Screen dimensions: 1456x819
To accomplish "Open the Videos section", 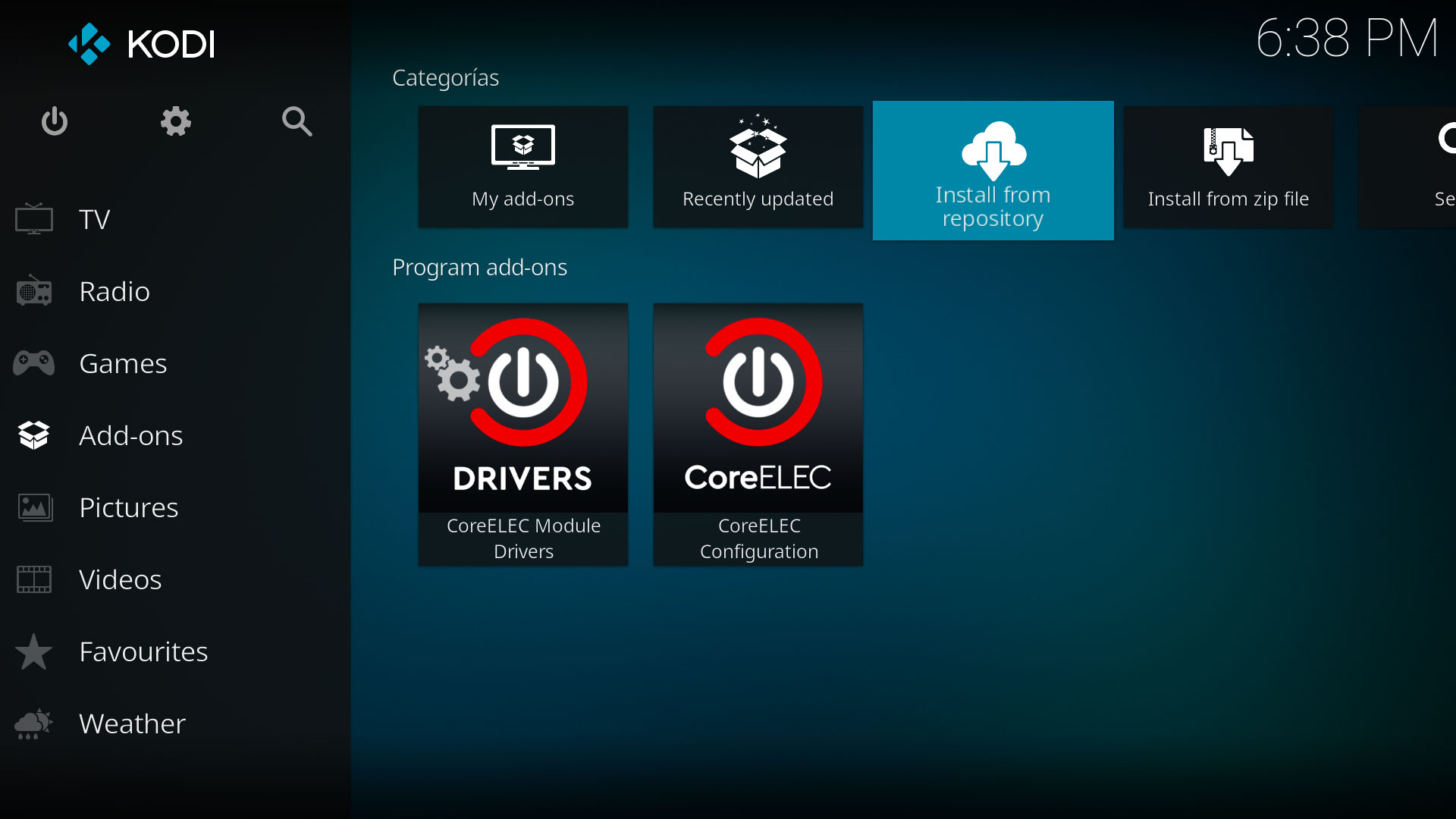I will (x=175, y=579).
